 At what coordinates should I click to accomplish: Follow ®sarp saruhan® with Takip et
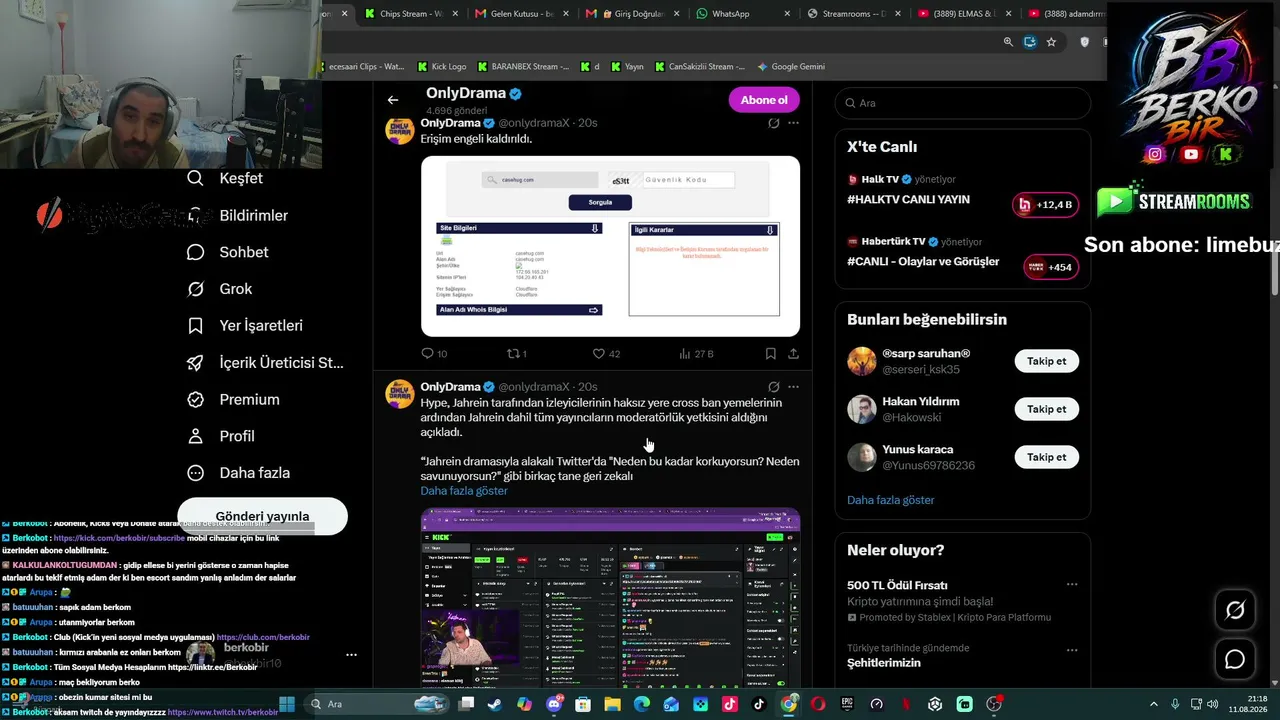pos(1047,361)
